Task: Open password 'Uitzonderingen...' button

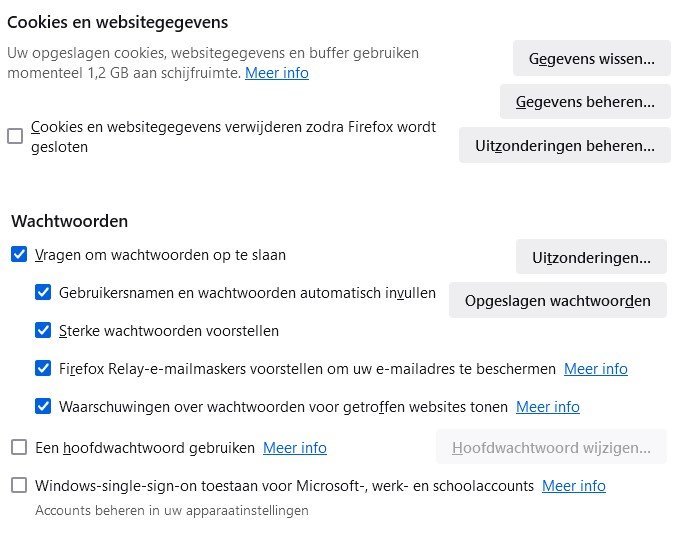Action: point(591,257)
